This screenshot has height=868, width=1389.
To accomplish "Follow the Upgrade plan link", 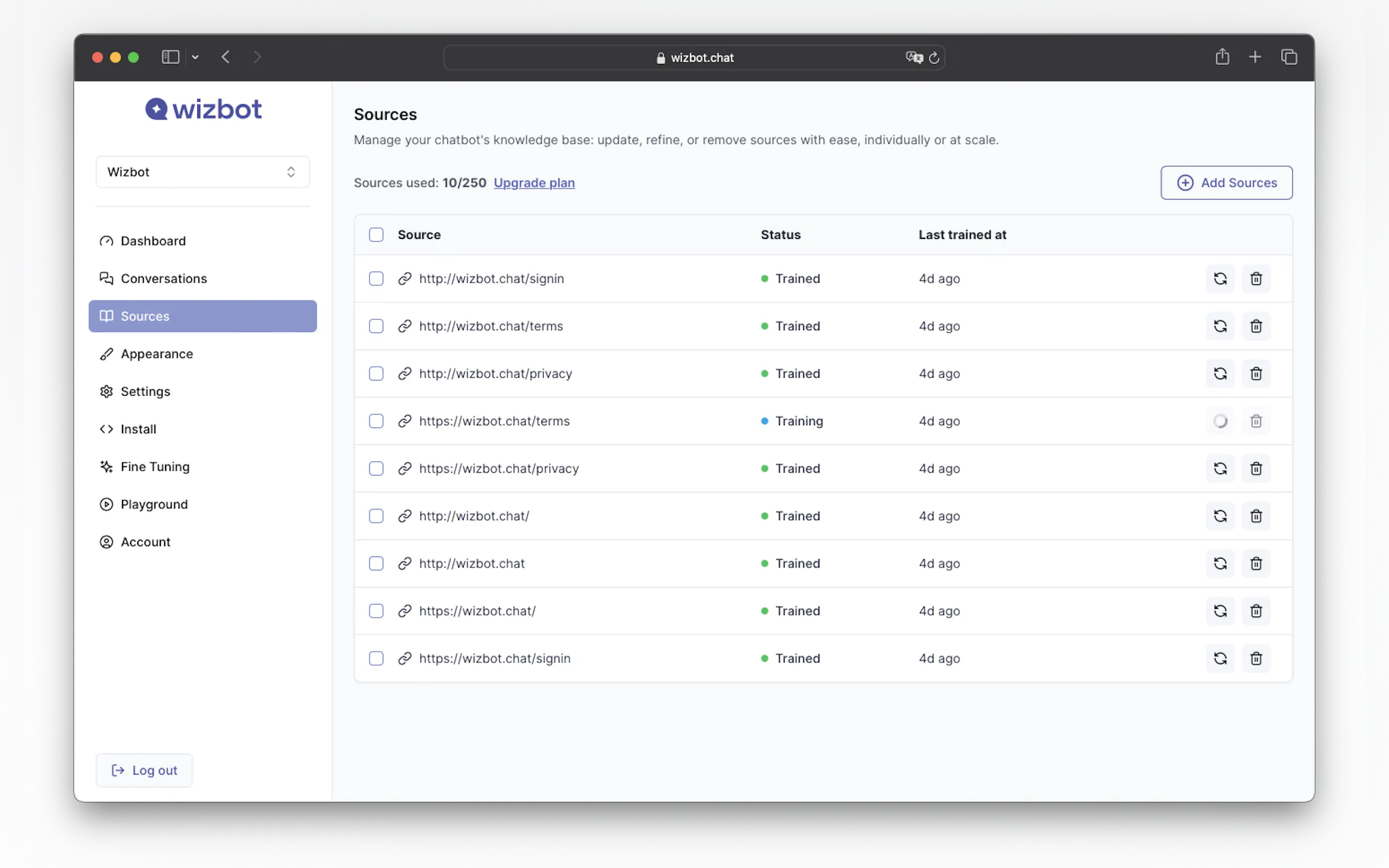I will [533, 183].
